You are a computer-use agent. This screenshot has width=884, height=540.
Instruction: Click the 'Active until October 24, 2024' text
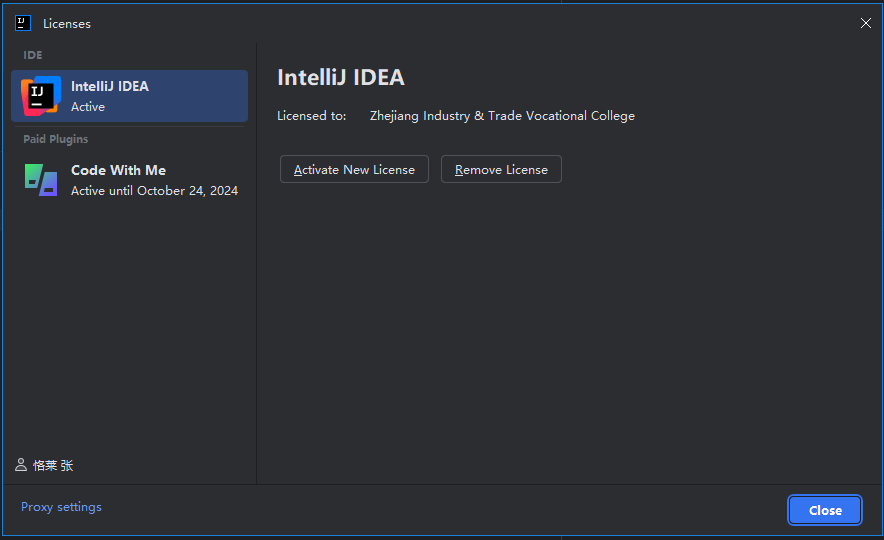coord(154,190)
